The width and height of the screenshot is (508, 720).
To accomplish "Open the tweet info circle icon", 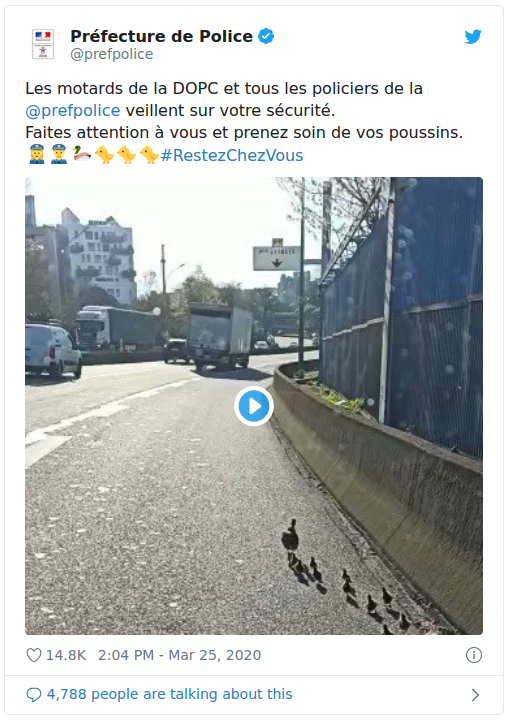I will (474, 655).
